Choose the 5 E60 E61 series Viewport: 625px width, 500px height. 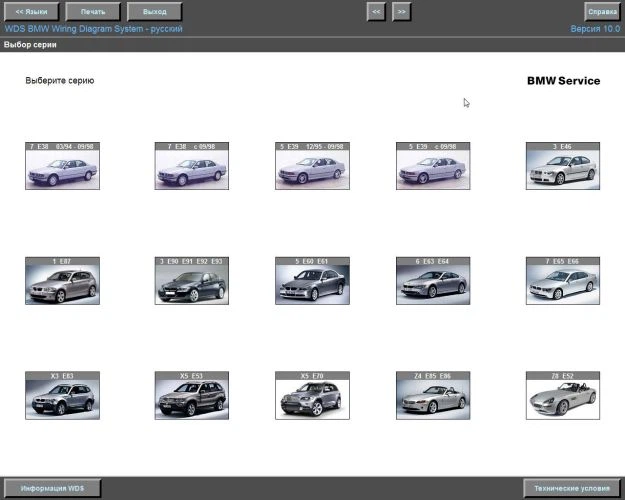(x=312, y=285)
